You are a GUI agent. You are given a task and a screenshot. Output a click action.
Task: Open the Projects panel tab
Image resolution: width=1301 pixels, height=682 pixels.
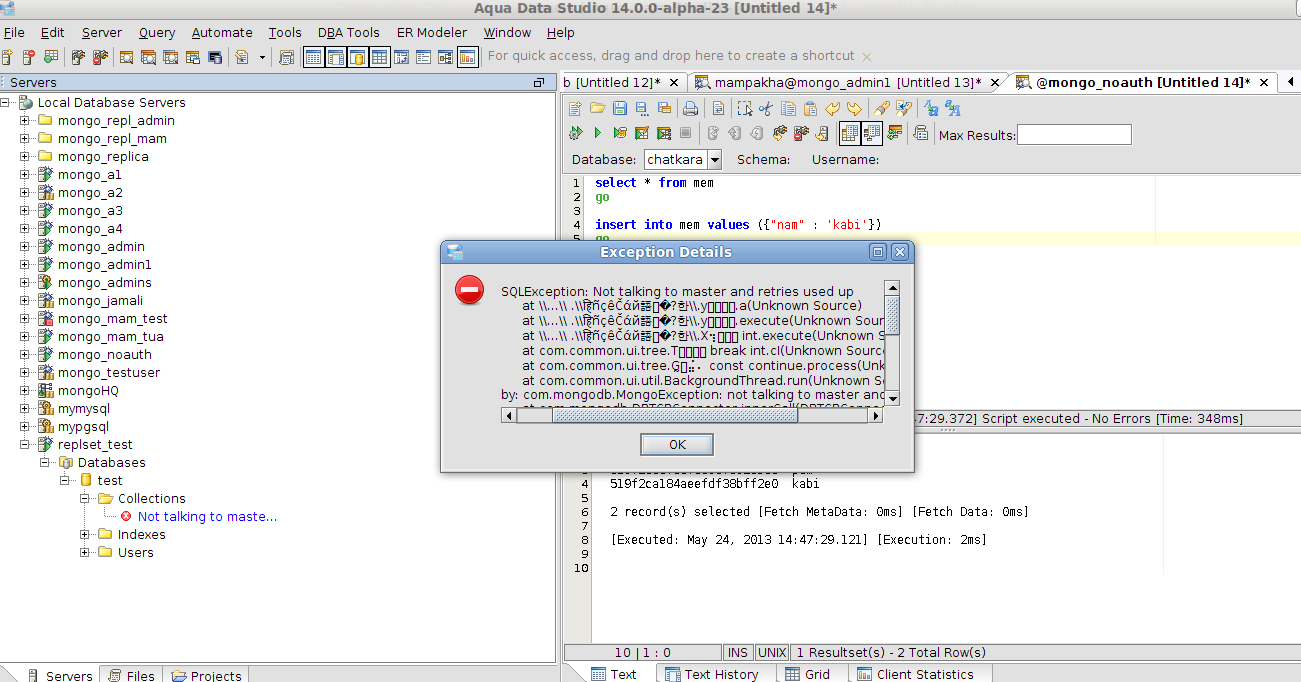206,675
